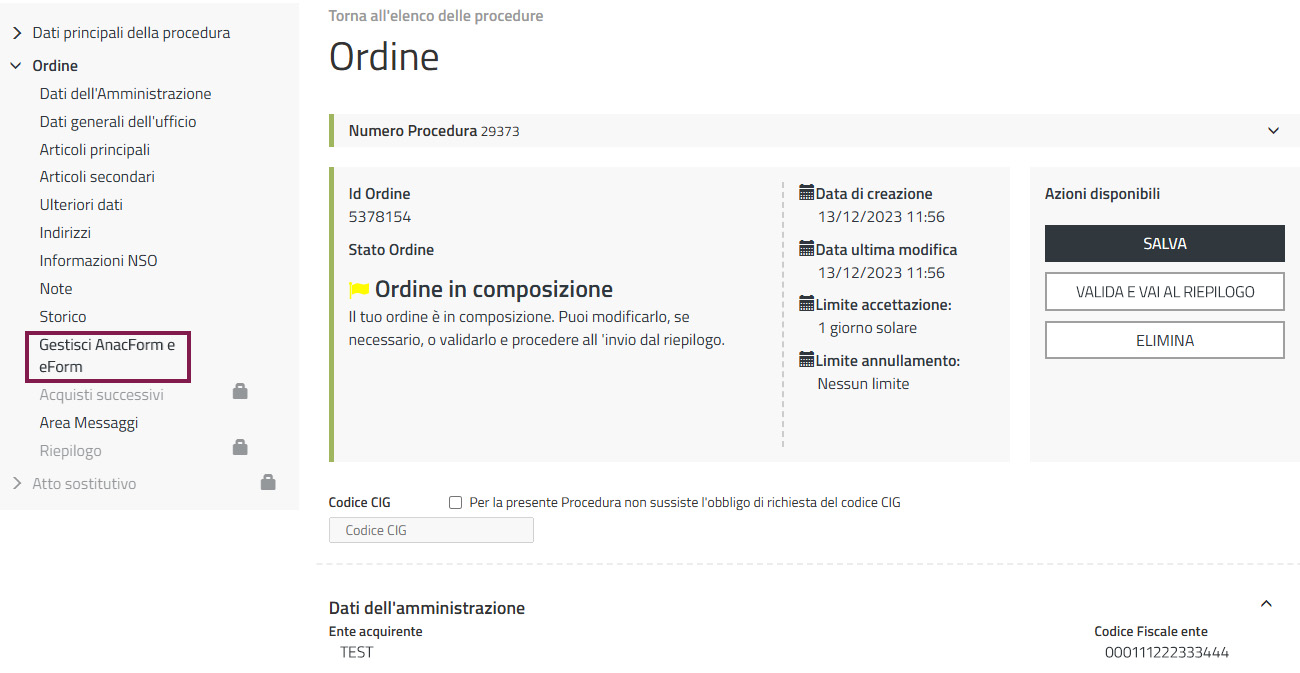
Task: Click calendar icon beside Limite annullamento
Action: click(x=807, y=360)
